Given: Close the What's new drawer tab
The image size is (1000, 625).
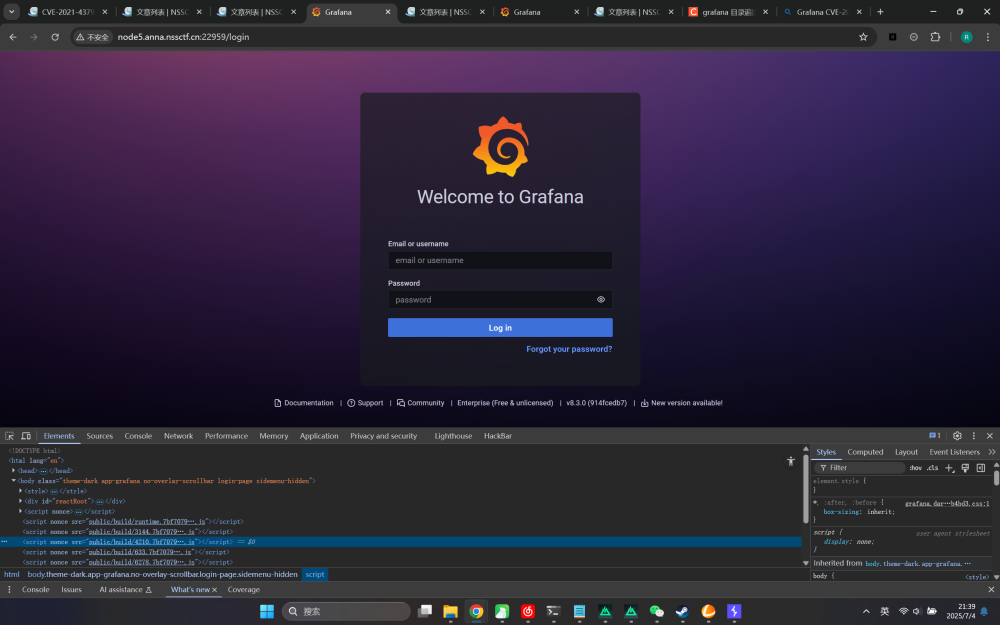Looking at the screenshot, I should coord(214,590).
